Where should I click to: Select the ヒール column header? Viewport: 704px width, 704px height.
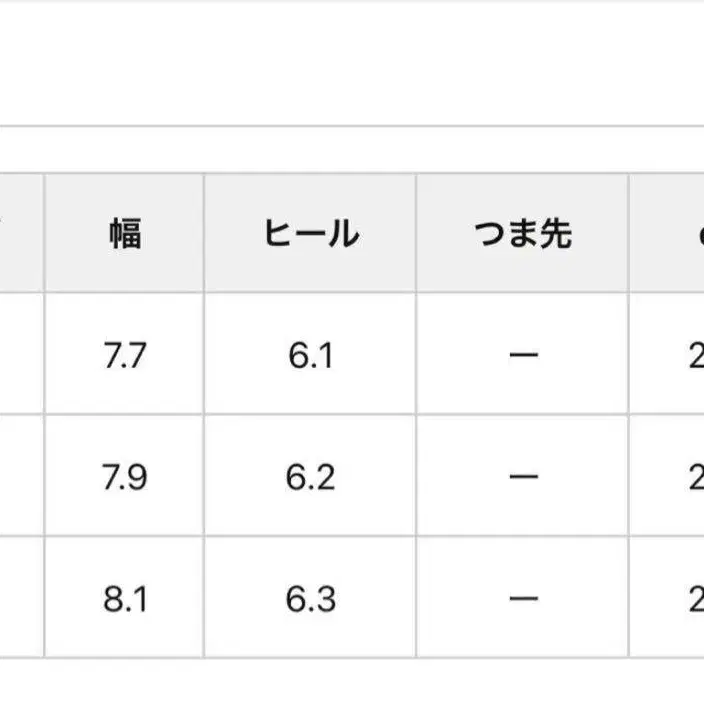point(310,234)
